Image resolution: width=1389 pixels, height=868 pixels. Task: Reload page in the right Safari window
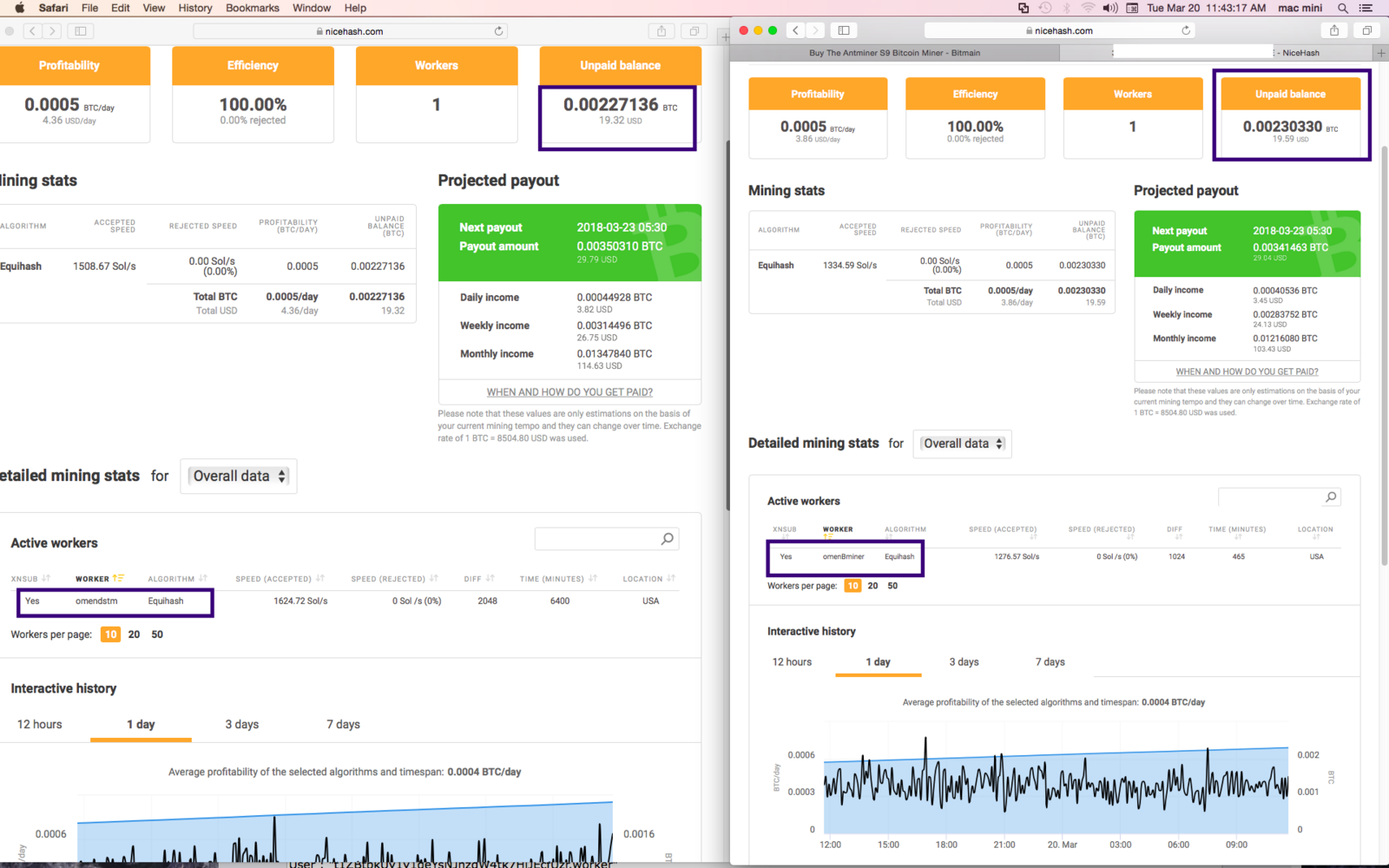(1186, 30)
